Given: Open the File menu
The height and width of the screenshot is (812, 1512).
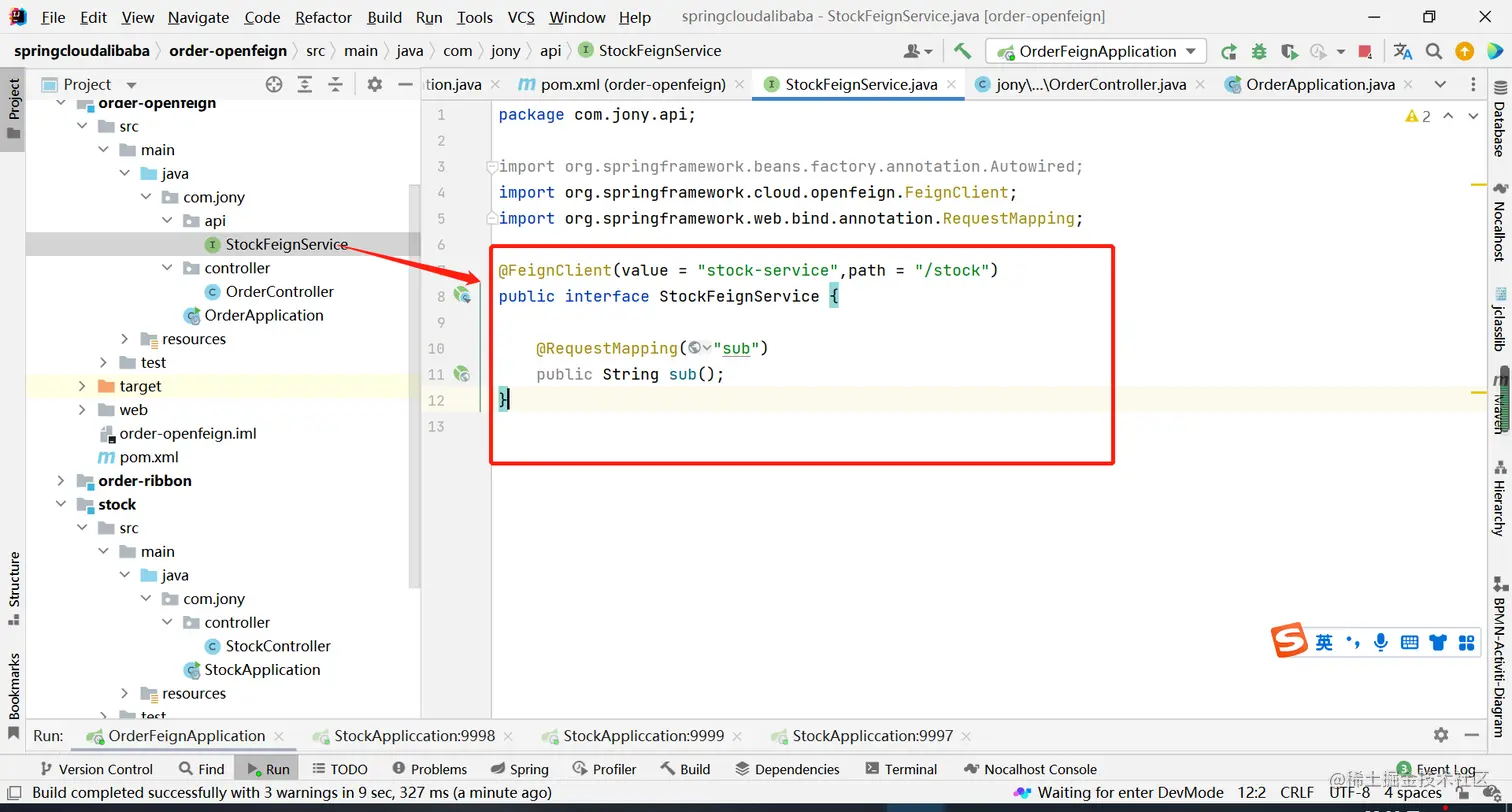Looking at the screenshot, I should pos(53,17).
